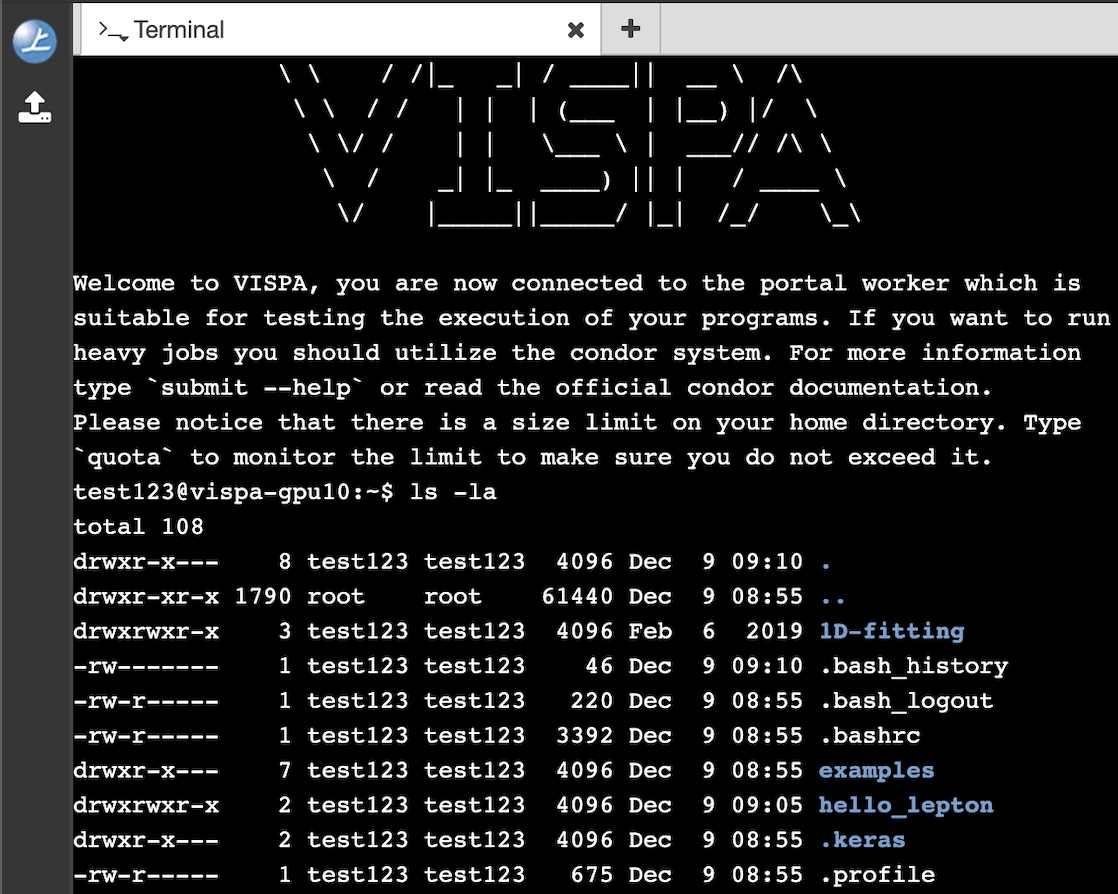Click the examples directory entry
Screen dimensions: 1118x894
point(876,770)
